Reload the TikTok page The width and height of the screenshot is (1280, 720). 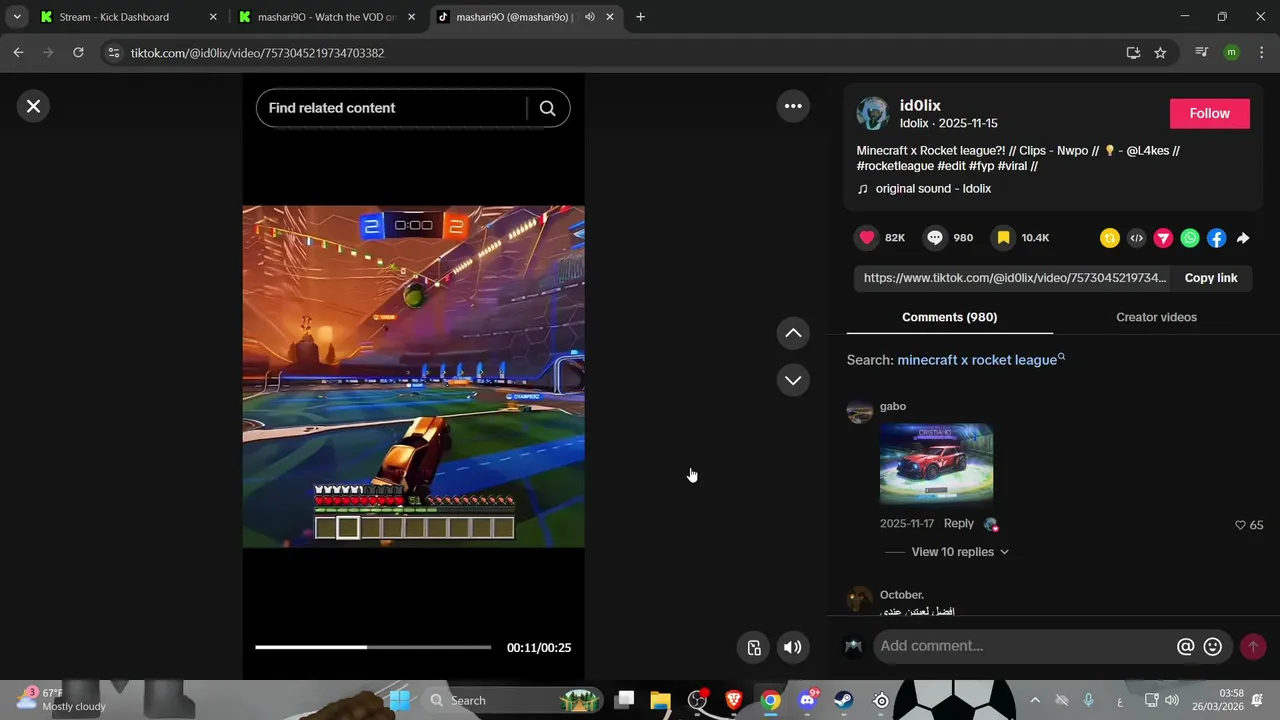tap(78, 53)
